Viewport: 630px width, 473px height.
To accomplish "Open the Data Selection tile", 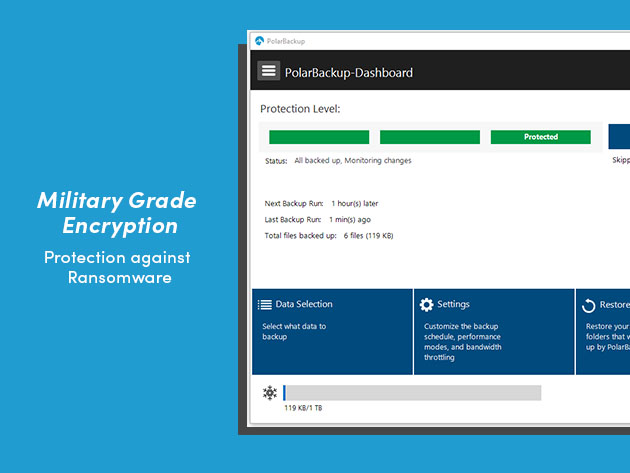I will click(332, 332).
